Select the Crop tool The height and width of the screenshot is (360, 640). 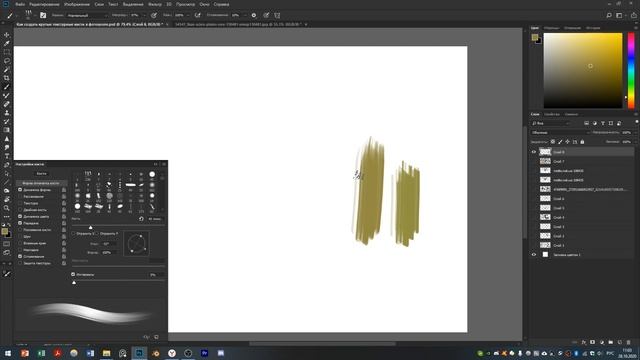[7, 78]
